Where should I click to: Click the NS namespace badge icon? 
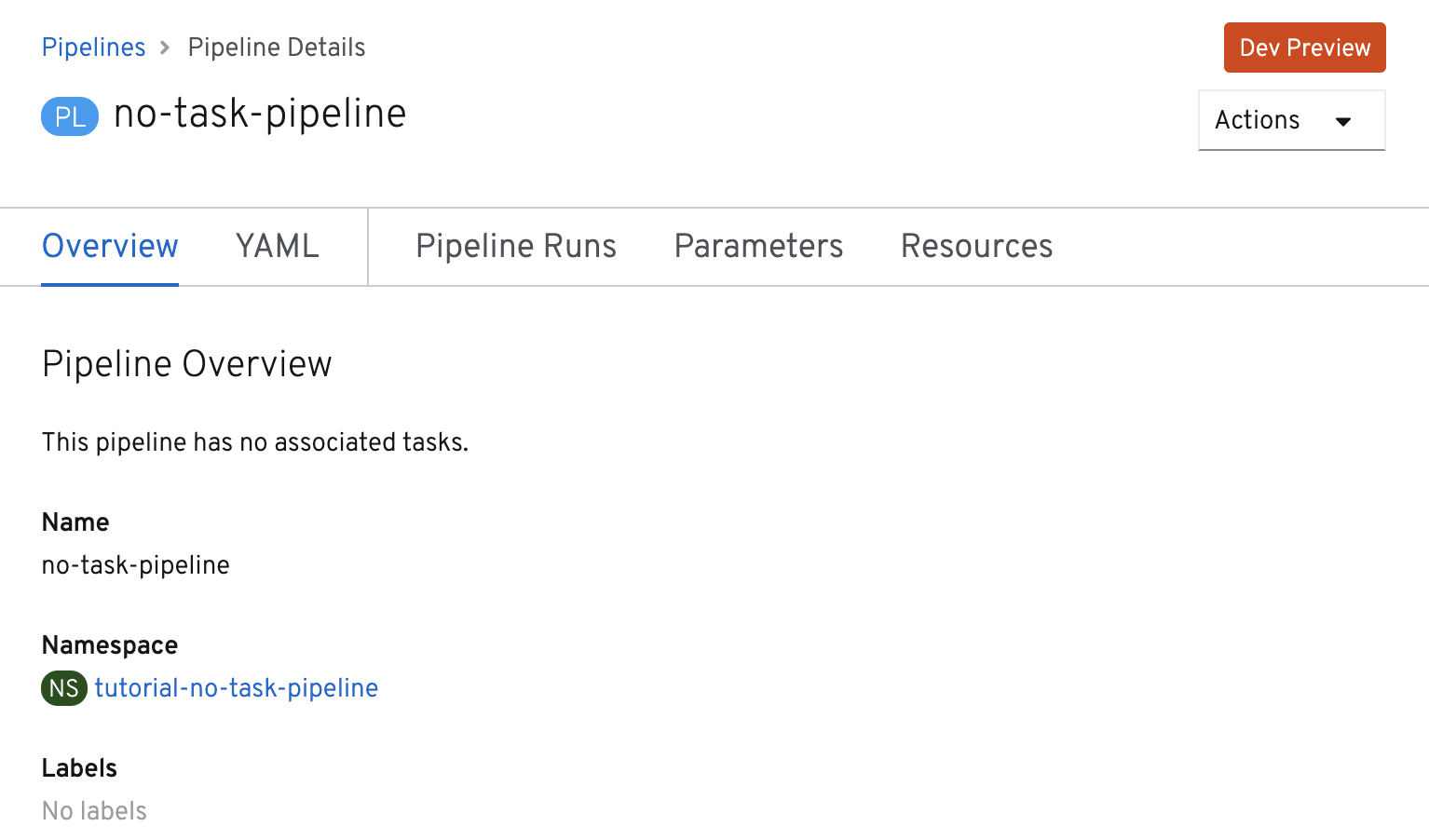point(64,688)
